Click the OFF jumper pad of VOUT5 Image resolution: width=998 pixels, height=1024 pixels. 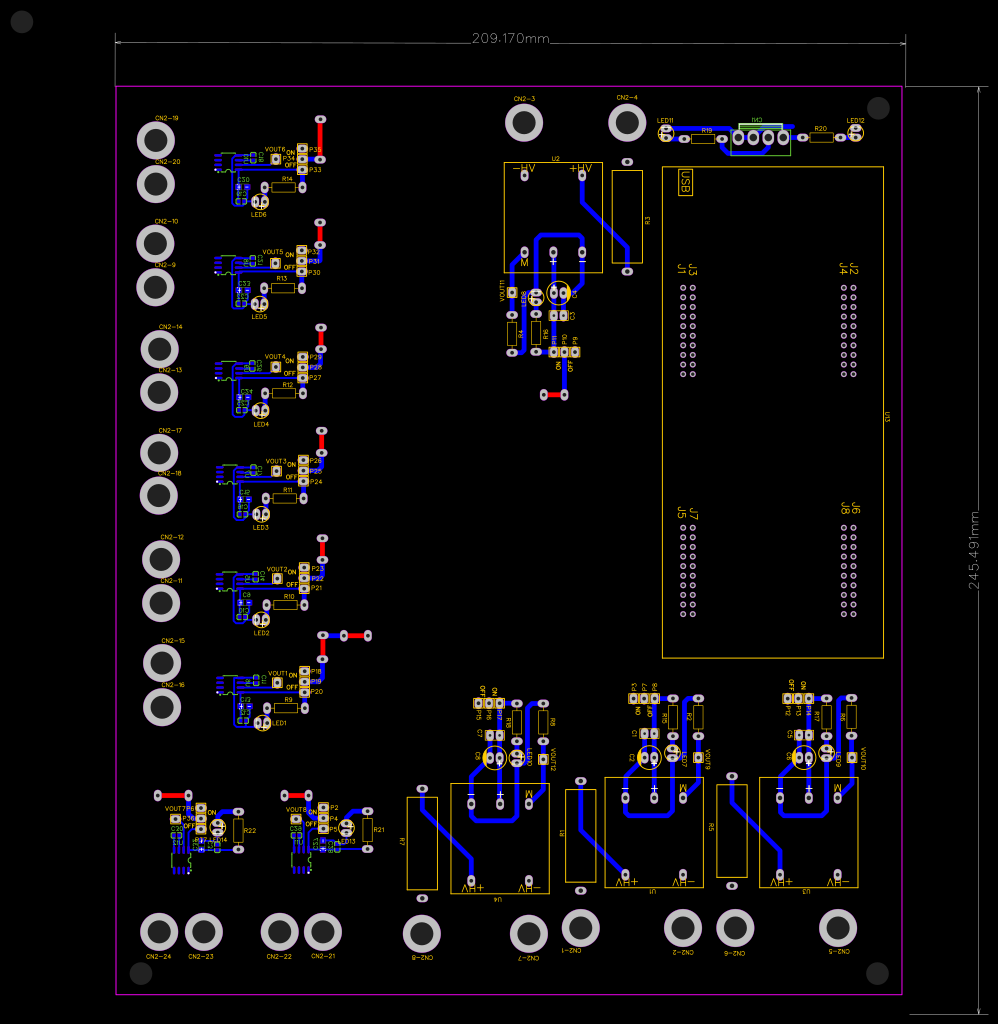(x=302, y=272)
